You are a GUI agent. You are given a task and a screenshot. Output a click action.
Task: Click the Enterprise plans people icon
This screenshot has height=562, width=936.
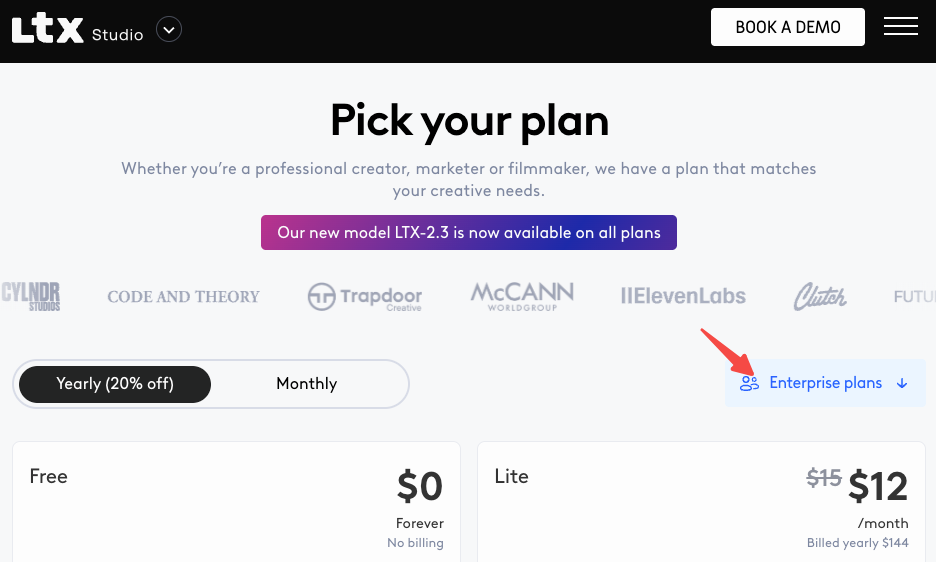[x=749, y=383]
